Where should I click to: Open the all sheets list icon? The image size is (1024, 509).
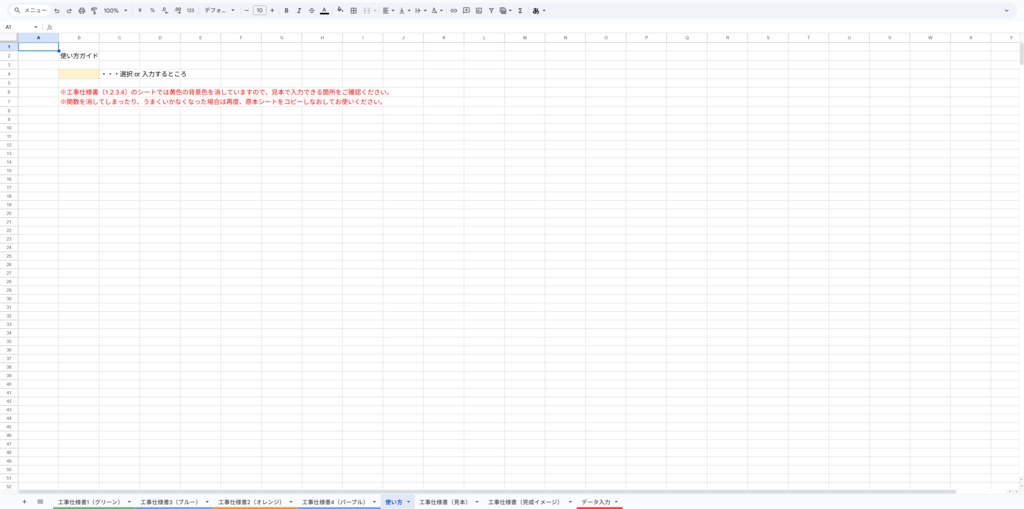[x=40, y=501]
